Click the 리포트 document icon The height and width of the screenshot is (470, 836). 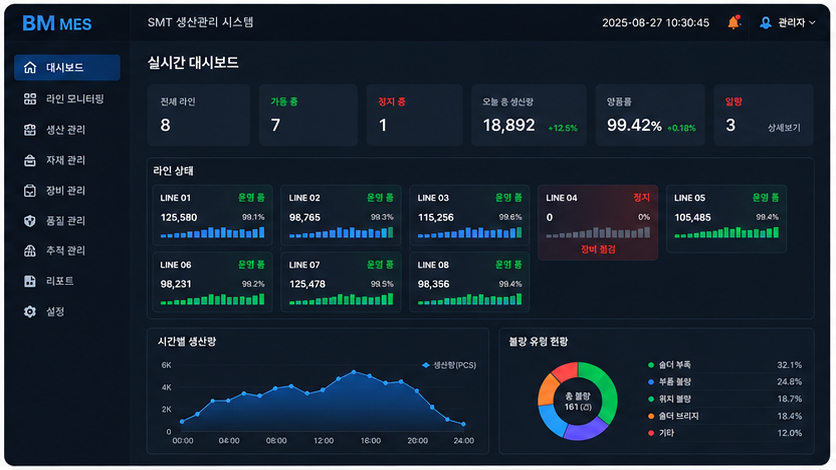click(30, 281)
